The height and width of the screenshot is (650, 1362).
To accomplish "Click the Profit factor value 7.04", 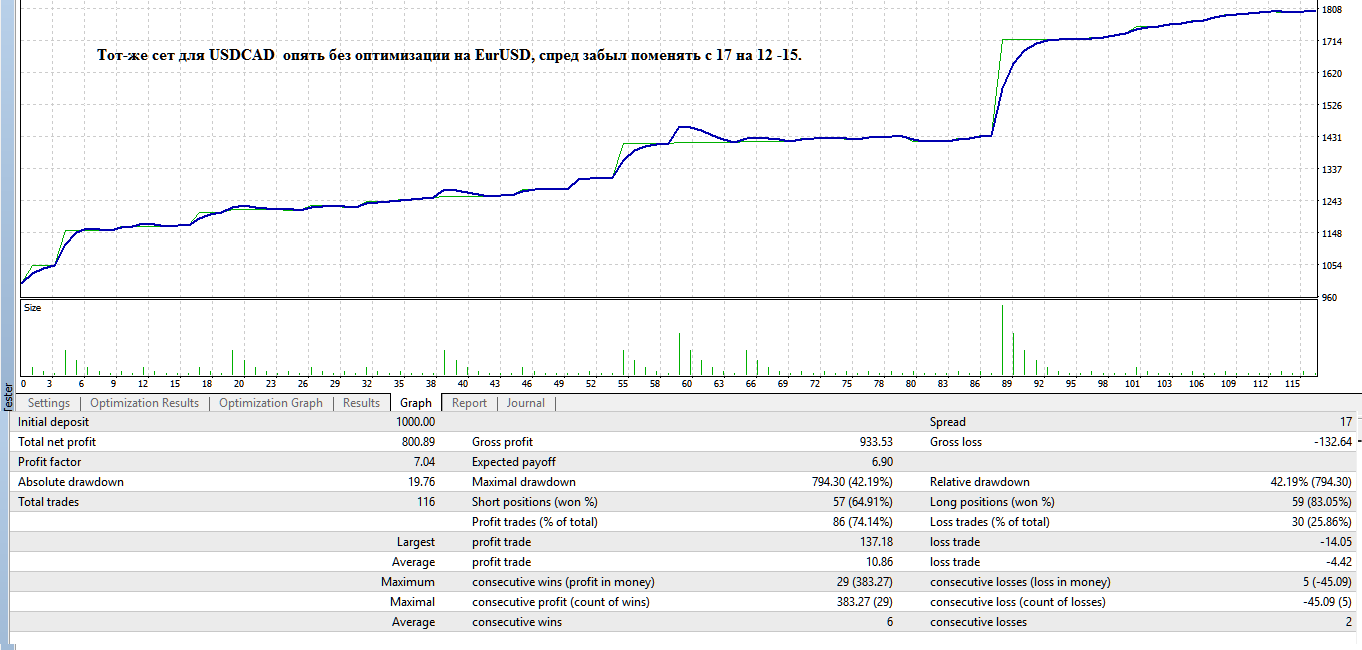I will point(423,462).
